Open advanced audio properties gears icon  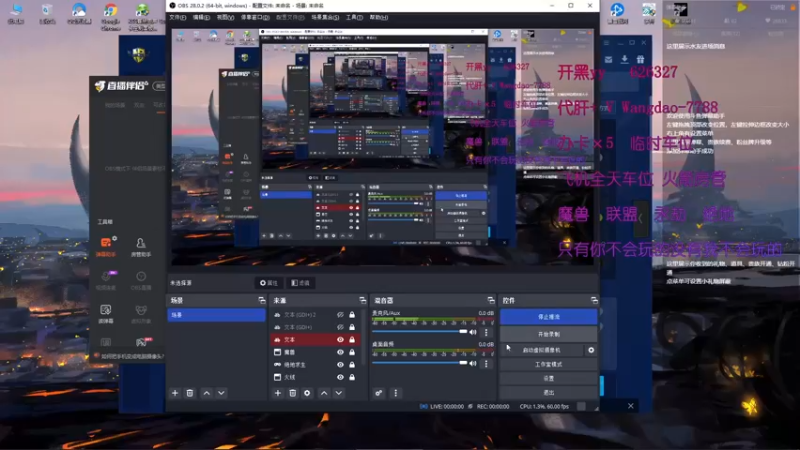pos(379,393)
